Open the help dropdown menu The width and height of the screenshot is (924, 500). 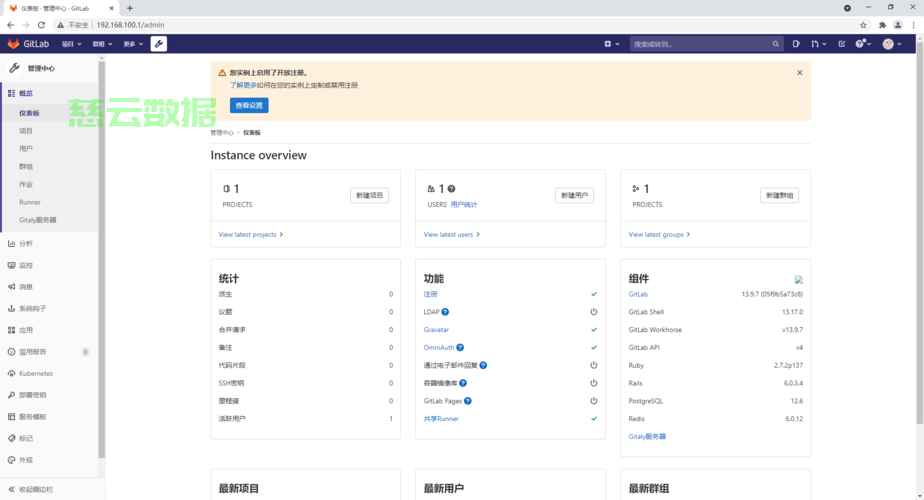(x=863, y=44)
